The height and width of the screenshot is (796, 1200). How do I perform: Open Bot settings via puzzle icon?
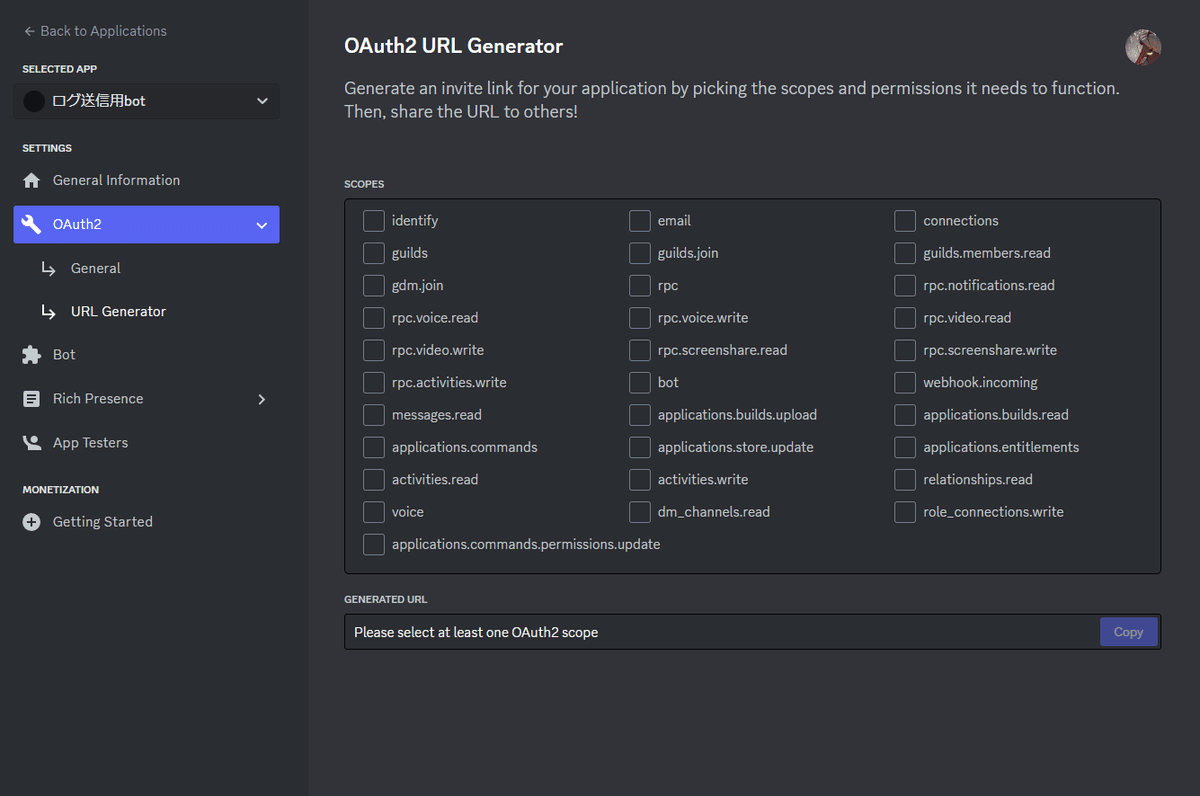30,354
